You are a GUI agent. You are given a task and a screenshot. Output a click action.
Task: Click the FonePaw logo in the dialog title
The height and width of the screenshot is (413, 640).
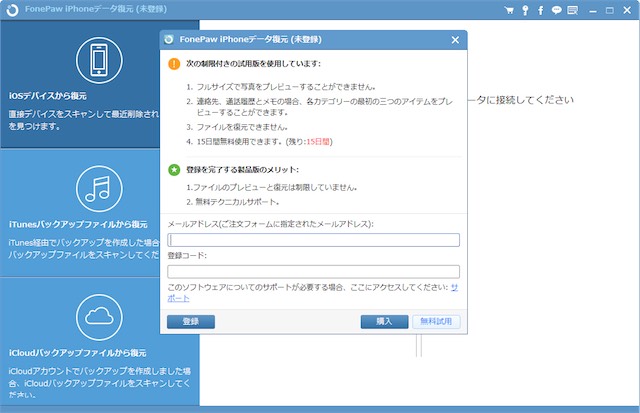pyautogui.click(x=169, y=40)
